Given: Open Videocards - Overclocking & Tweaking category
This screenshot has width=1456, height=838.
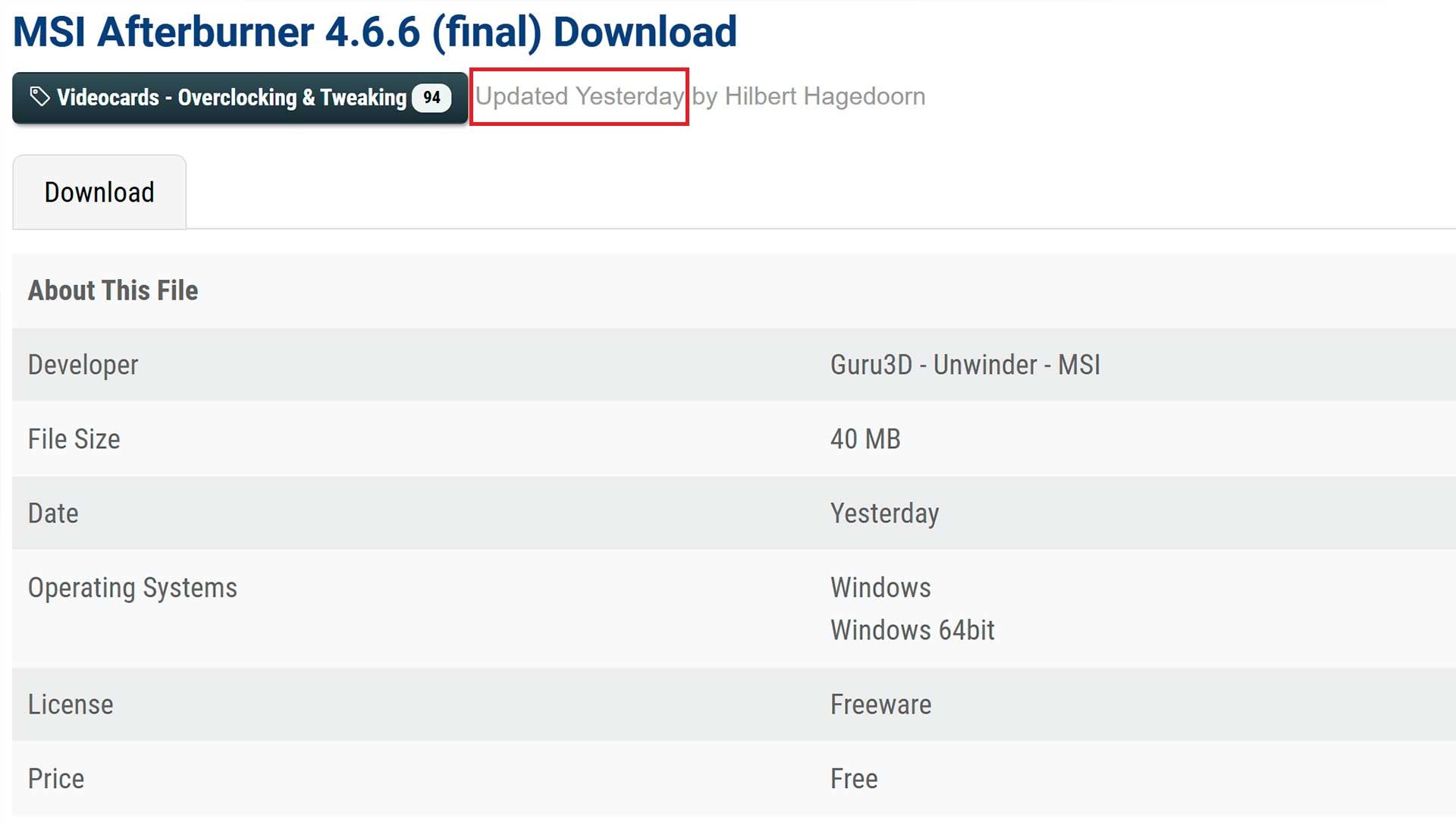Looking at the screenshot, I should [x=231, y=98].
